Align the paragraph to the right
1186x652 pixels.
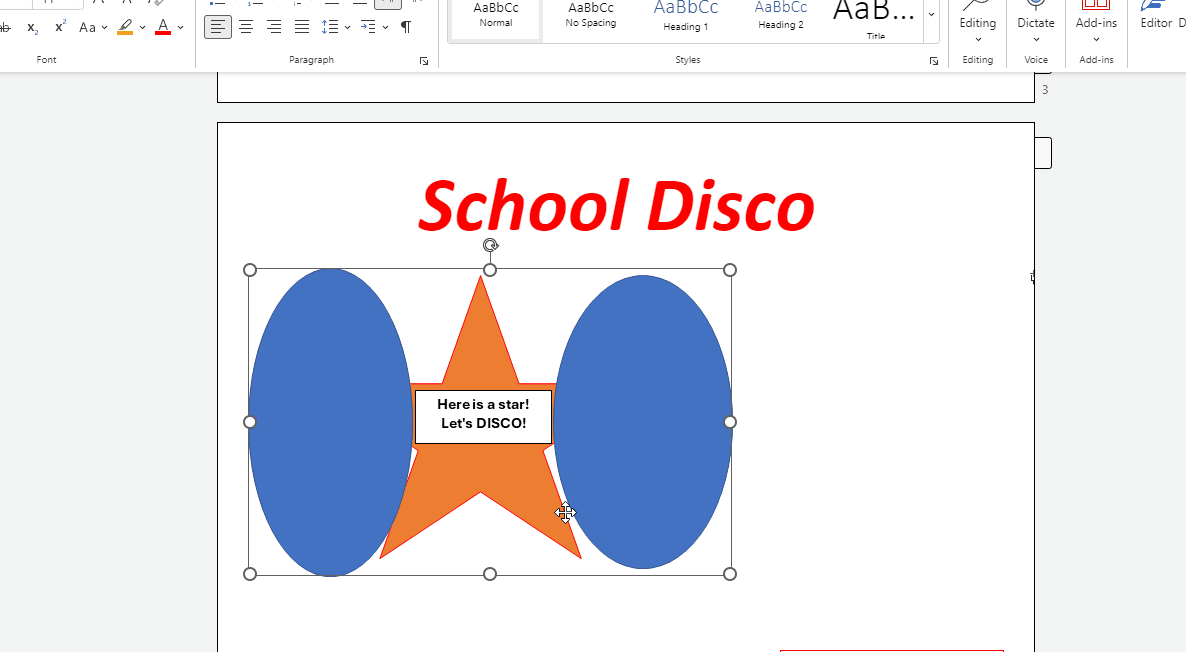[x=274, y=27]
